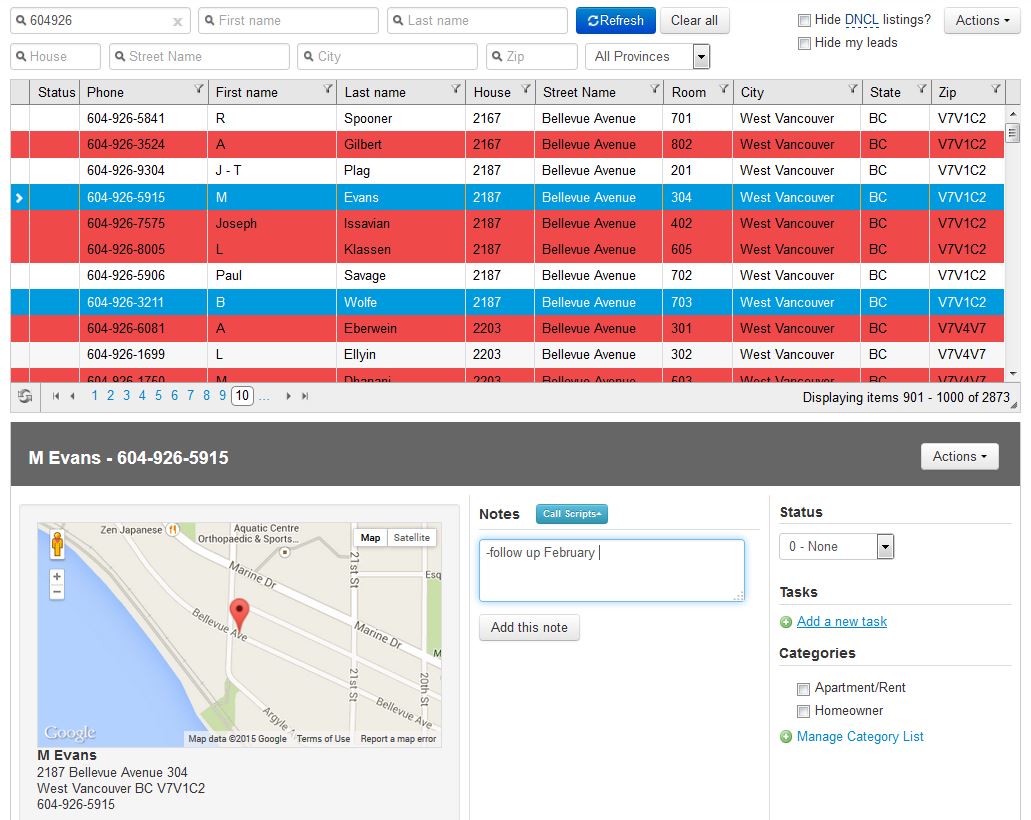This screenshot has width=1031, height=820.
Task: Jump to last page of results
Action: [305, 396]
